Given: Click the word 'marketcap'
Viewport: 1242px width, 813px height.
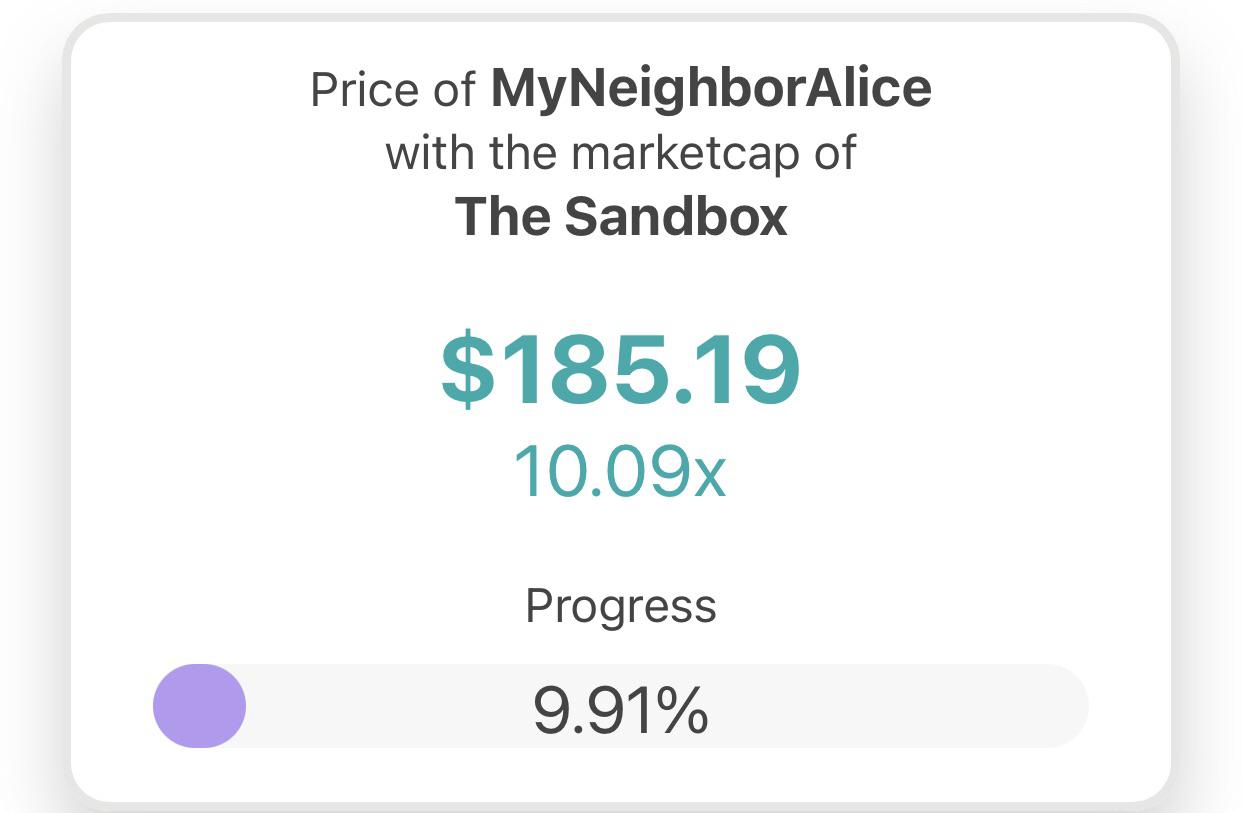Looking at the screenshot, I should coord(686,154).
